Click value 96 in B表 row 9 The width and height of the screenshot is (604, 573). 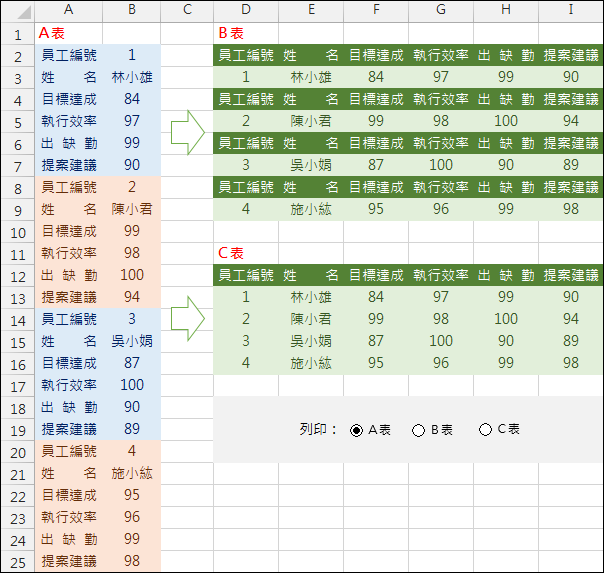click(x=441, y=209)
